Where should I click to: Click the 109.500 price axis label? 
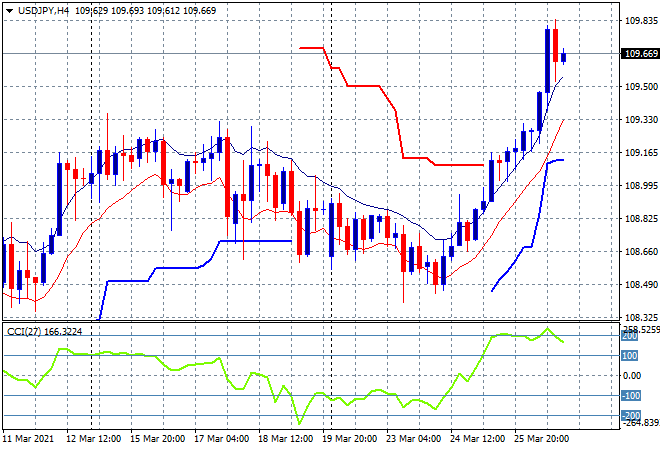click(641, 86)
